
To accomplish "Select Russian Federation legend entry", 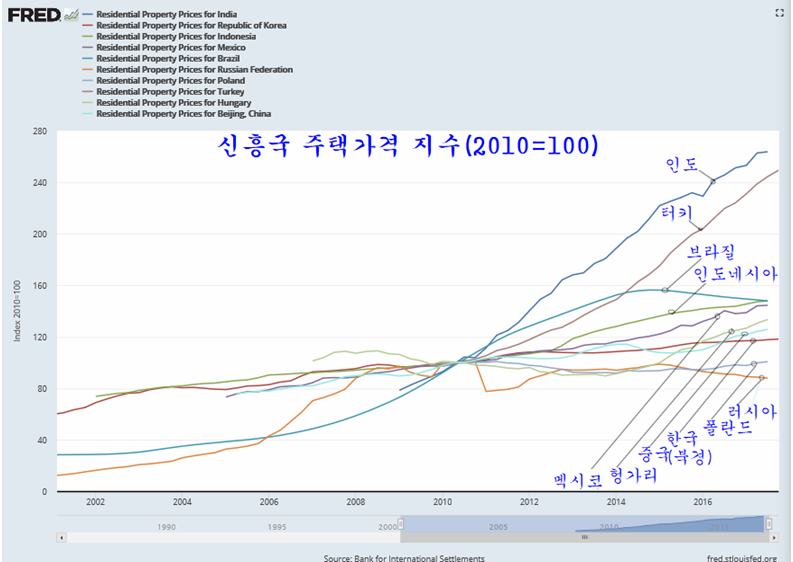I will pos(194,70).
